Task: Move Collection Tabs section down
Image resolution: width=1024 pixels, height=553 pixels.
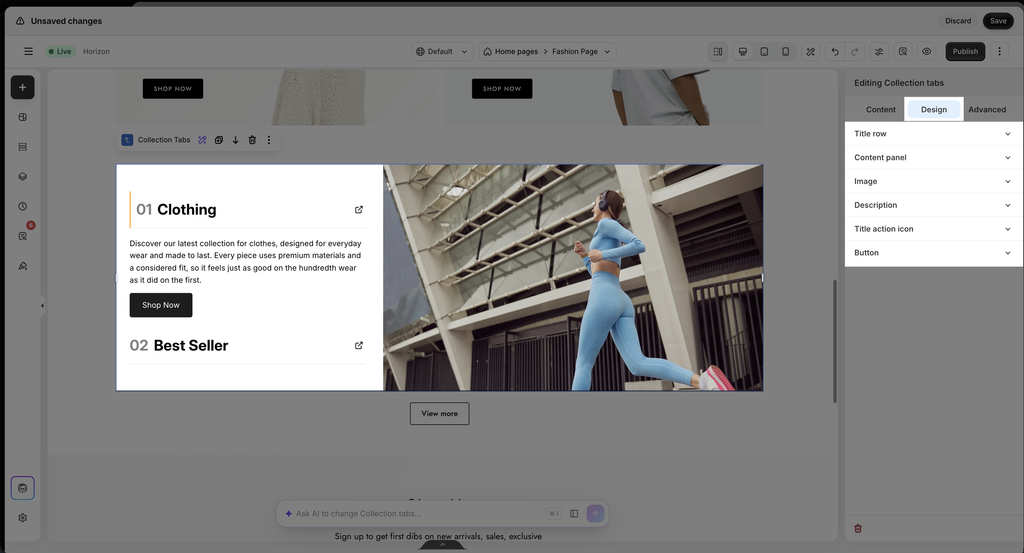Action: click(235, 140)
